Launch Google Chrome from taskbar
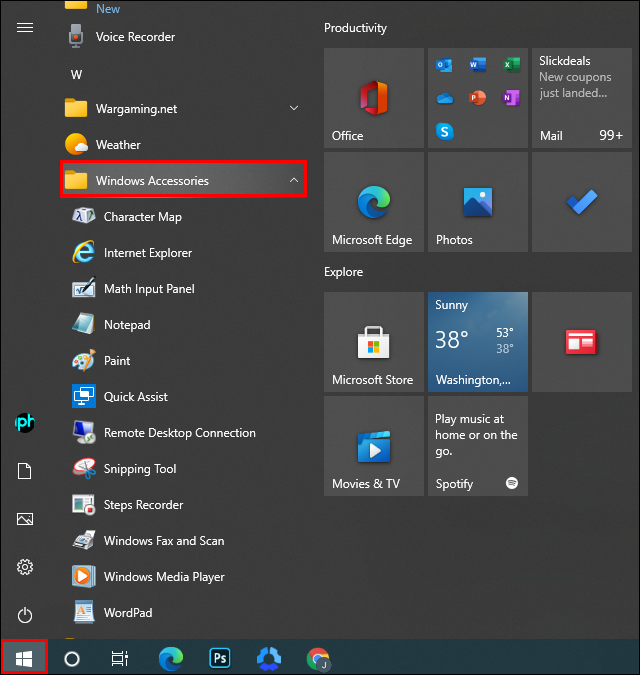The image size is (640, 675). tap(318, 658)
